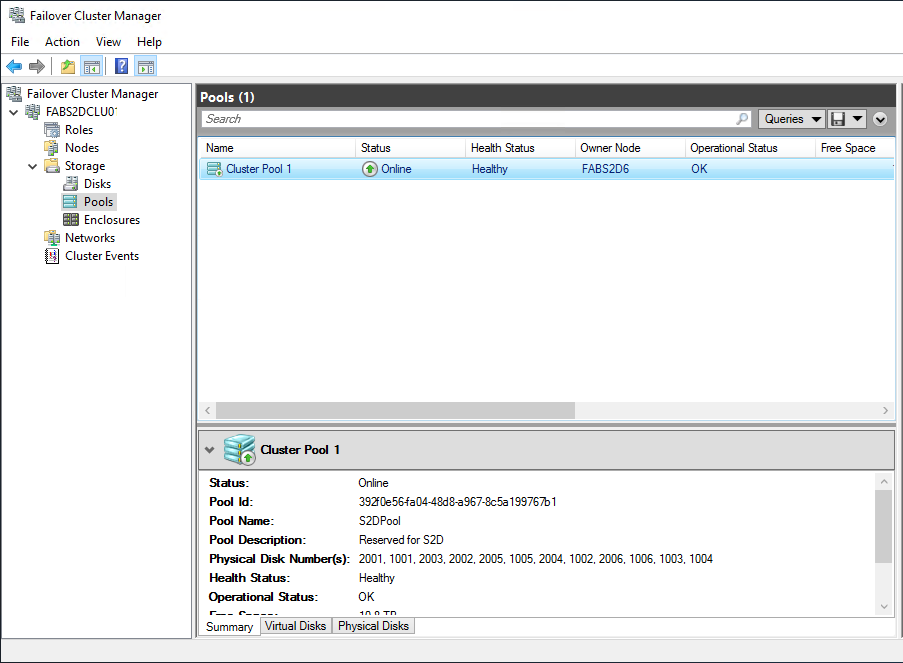Click the green Online status icon
Viewport: 903px width, 663px height.
coord(370,169)
